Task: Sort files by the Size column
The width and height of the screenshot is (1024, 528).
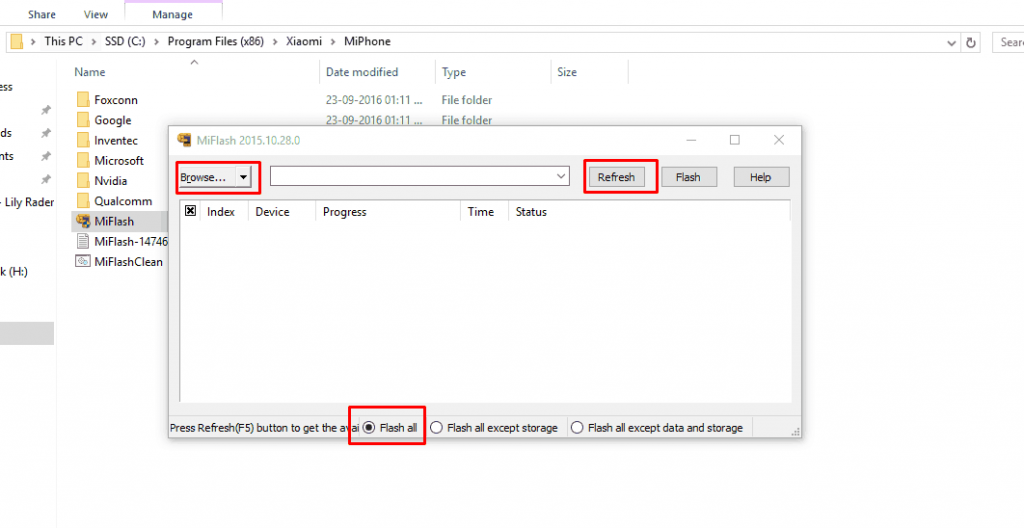Action: coord(567,72)
